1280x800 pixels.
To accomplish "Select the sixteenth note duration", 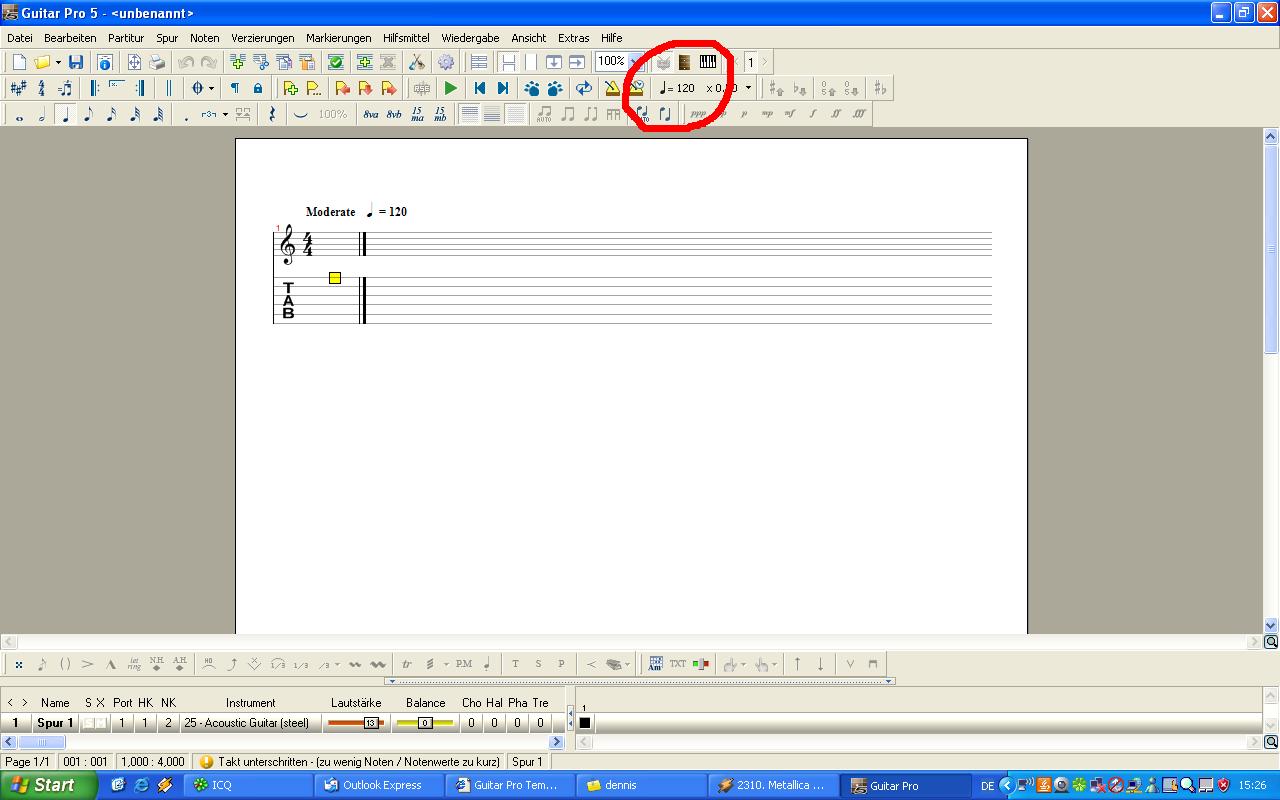I will coord(111,115).
